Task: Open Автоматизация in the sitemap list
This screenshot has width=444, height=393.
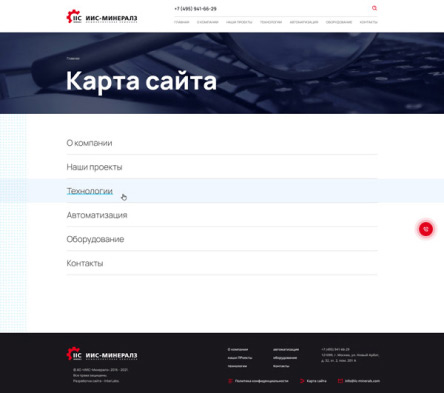Action: pyautogui.click(x=97, y=215)
